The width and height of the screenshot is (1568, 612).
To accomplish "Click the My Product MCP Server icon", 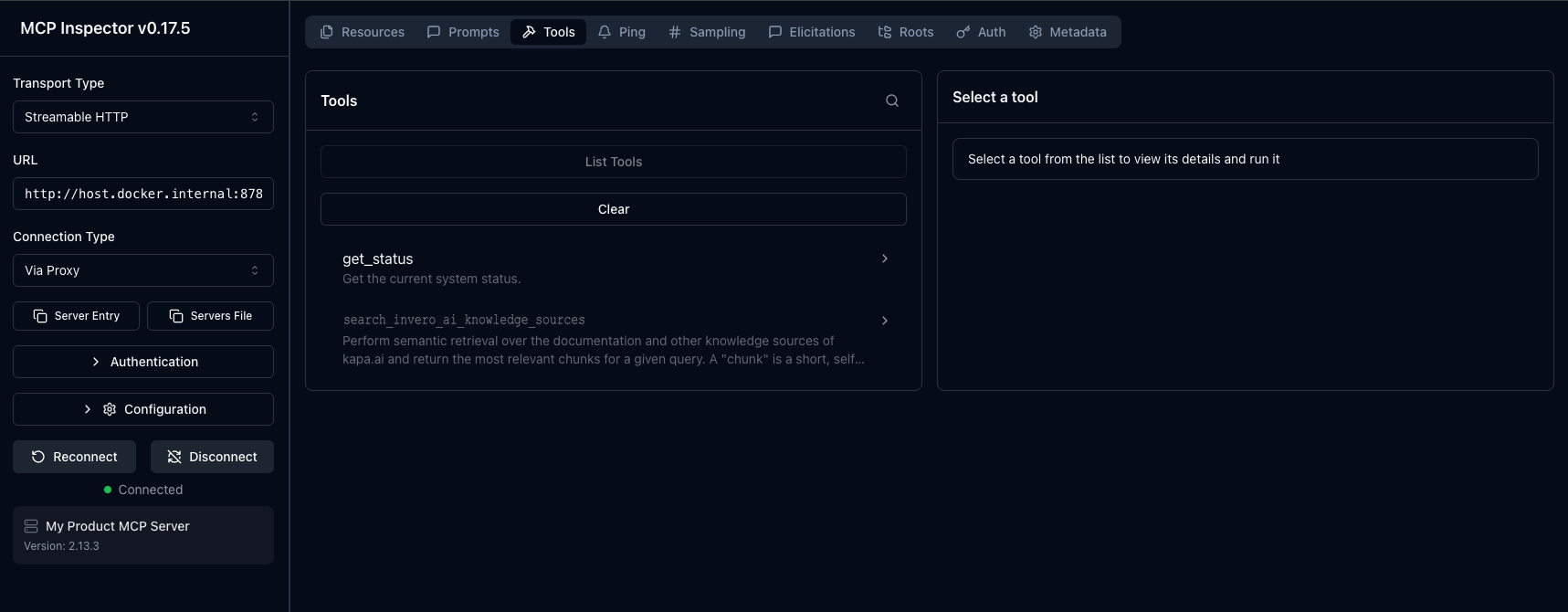I will [31, 526].
